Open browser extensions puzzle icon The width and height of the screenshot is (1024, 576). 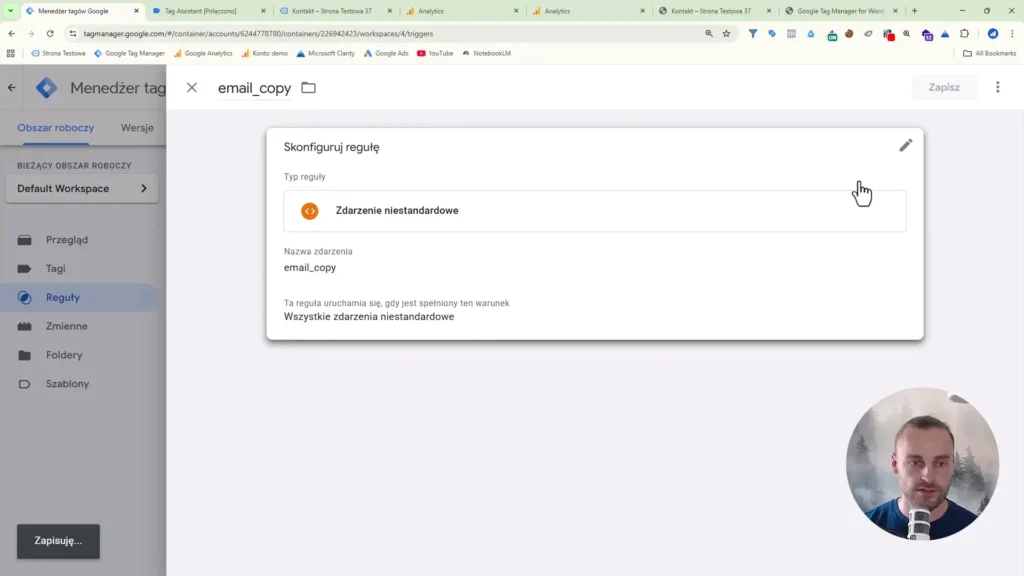(x=965, y=33)
